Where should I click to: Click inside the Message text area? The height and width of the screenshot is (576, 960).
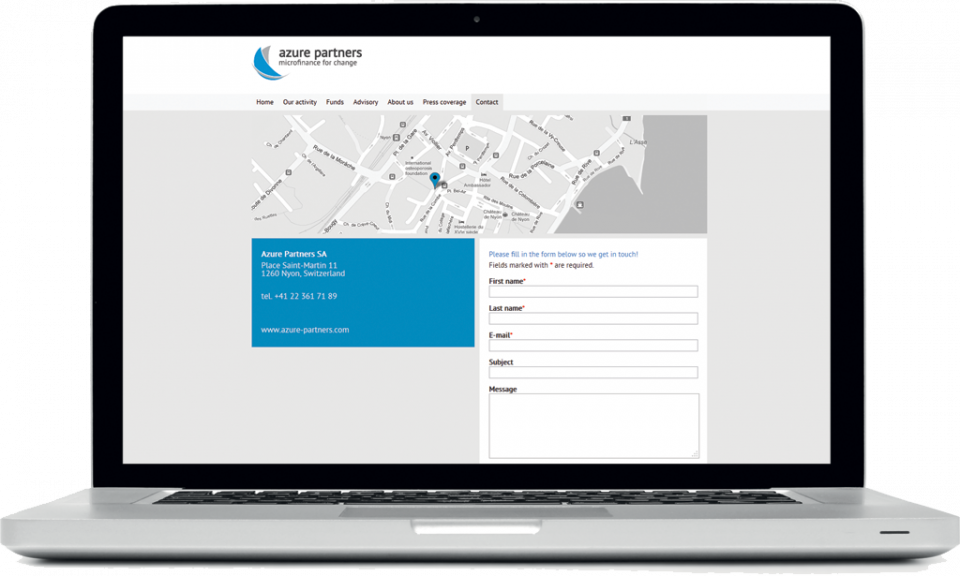pyautogui.click(x=593, y=425)
